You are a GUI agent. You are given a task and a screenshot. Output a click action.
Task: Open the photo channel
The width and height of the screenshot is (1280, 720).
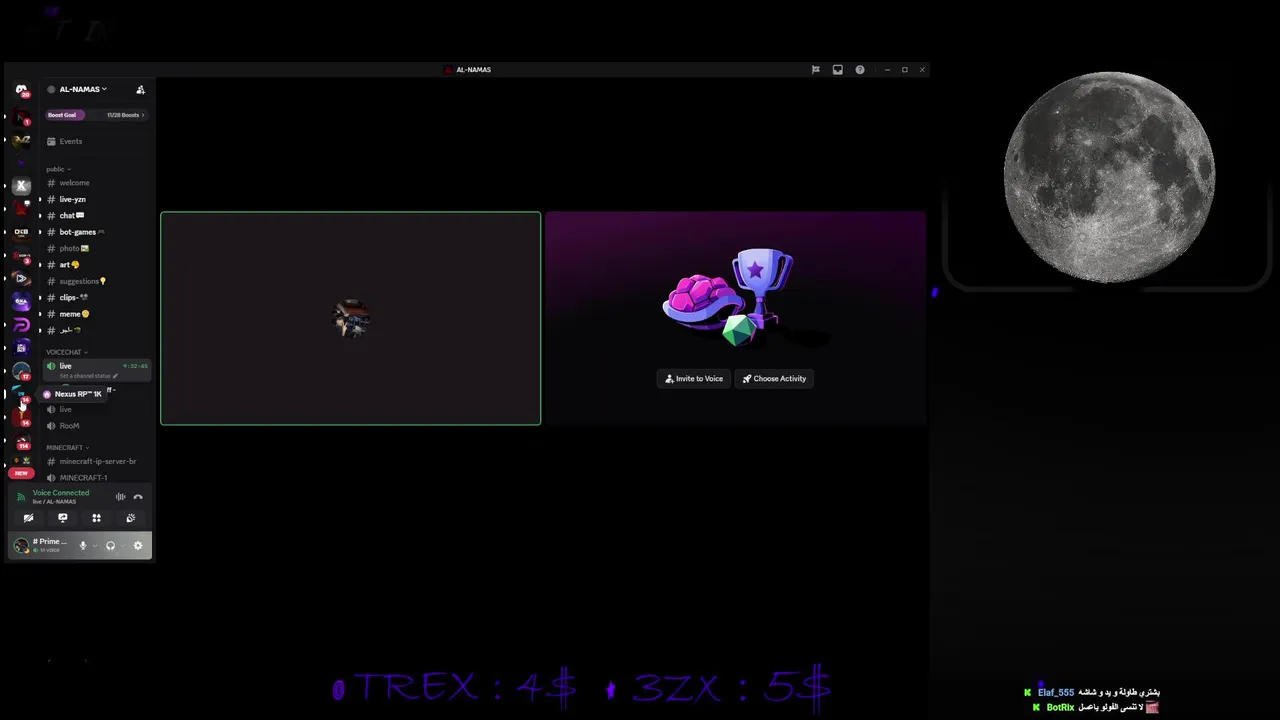(98, 248)
